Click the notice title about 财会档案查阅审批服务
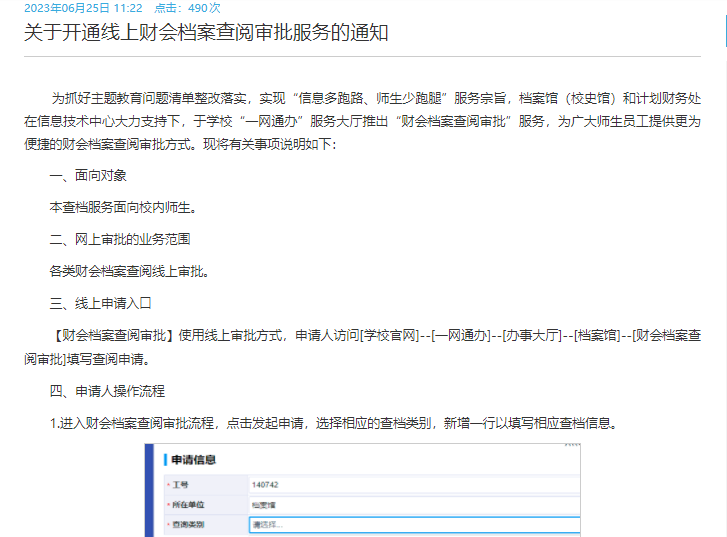Screen dimensions: 727x537 [206, 33]
